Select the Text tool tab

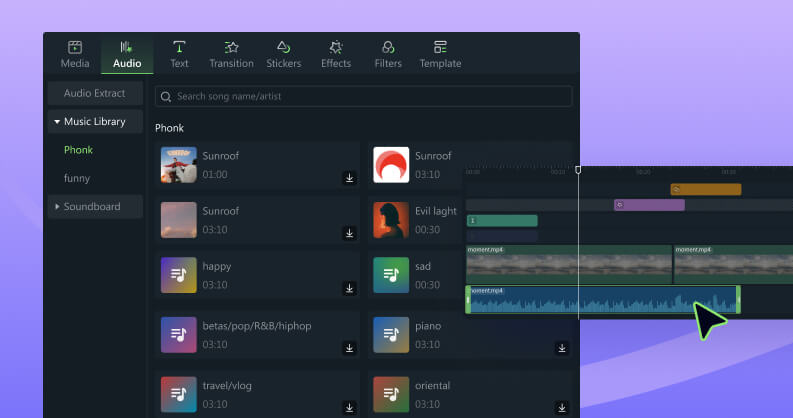pyautogui.click(x=179, y=47)
